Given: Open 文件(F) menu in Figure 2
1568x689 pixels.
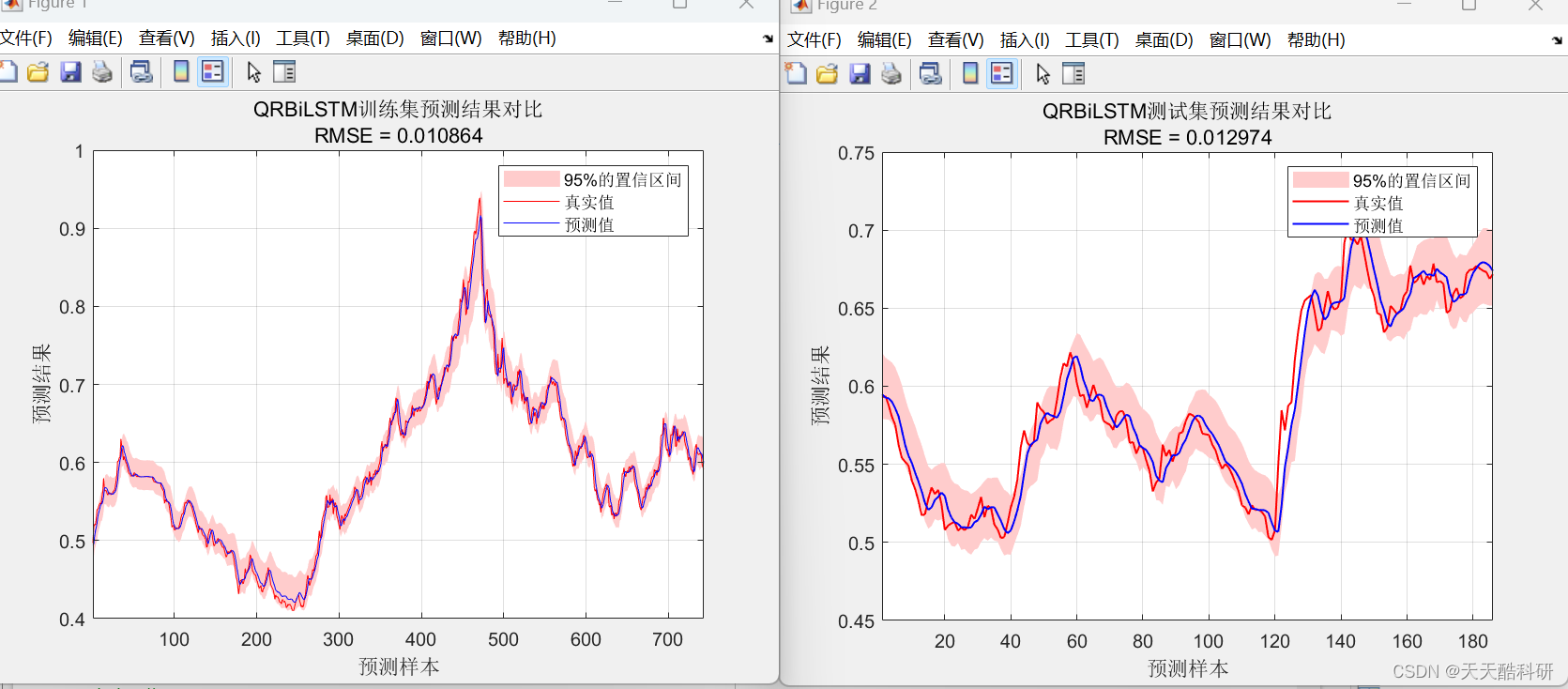Looking at the screenshot, I should click(814, 40).
